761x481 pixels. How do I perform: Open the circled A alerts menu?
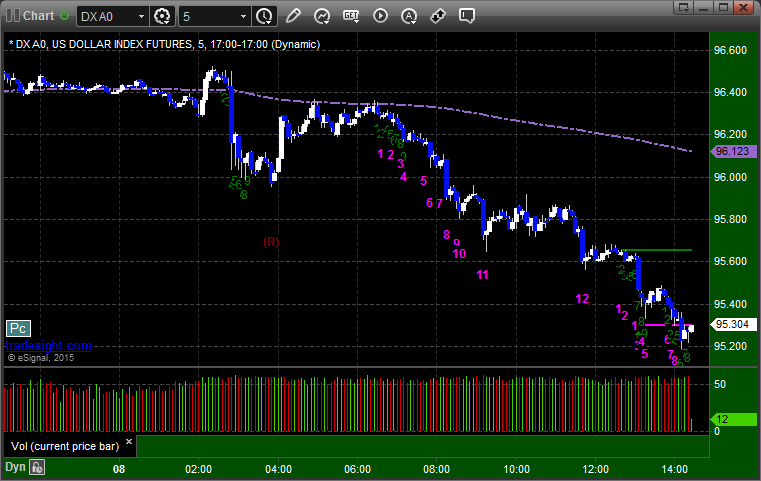click(409, 16)
